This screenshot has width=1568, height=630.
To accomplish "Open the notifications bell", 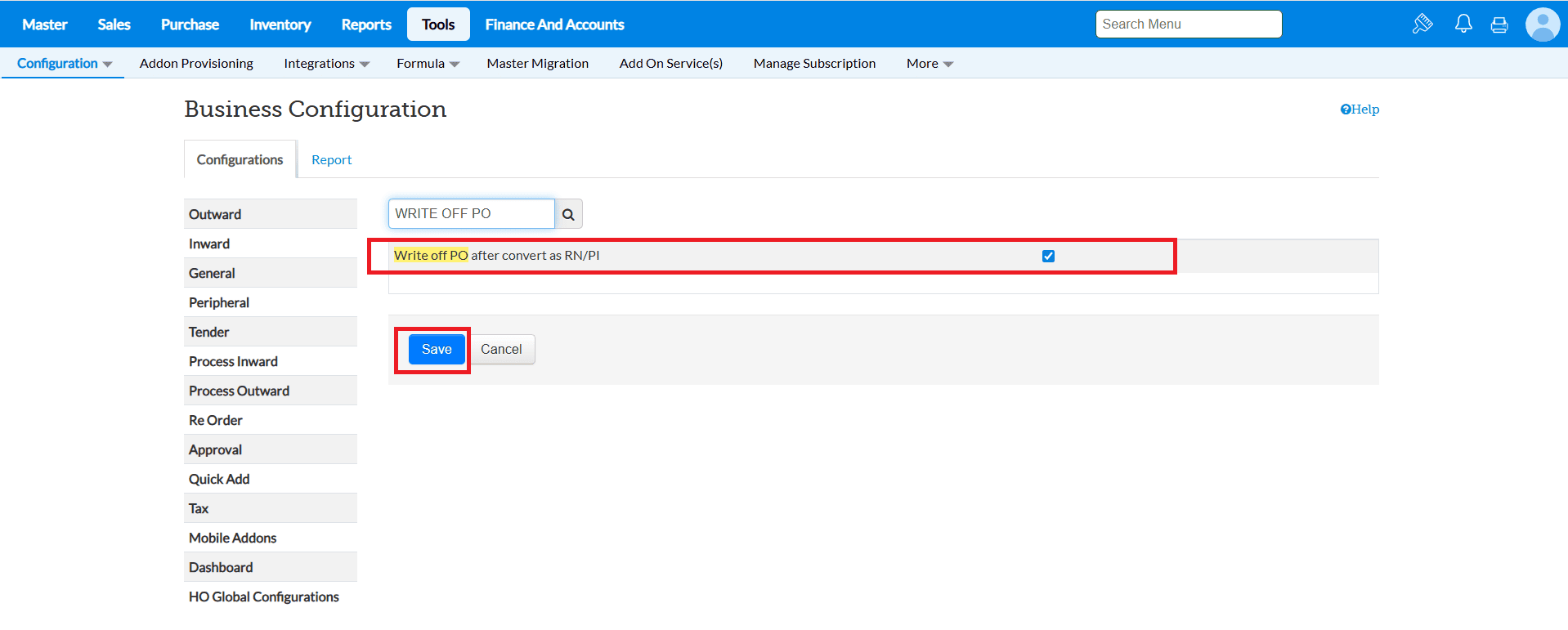I will coord(1463,24).
